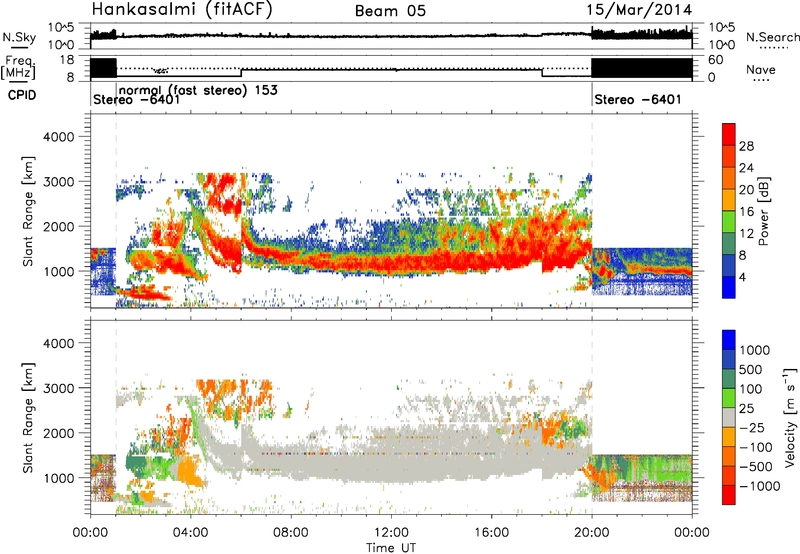Click the 3000 km tick in power panel
The width and height of the screenshot is (800, 554).
click(x=58, y=182)
